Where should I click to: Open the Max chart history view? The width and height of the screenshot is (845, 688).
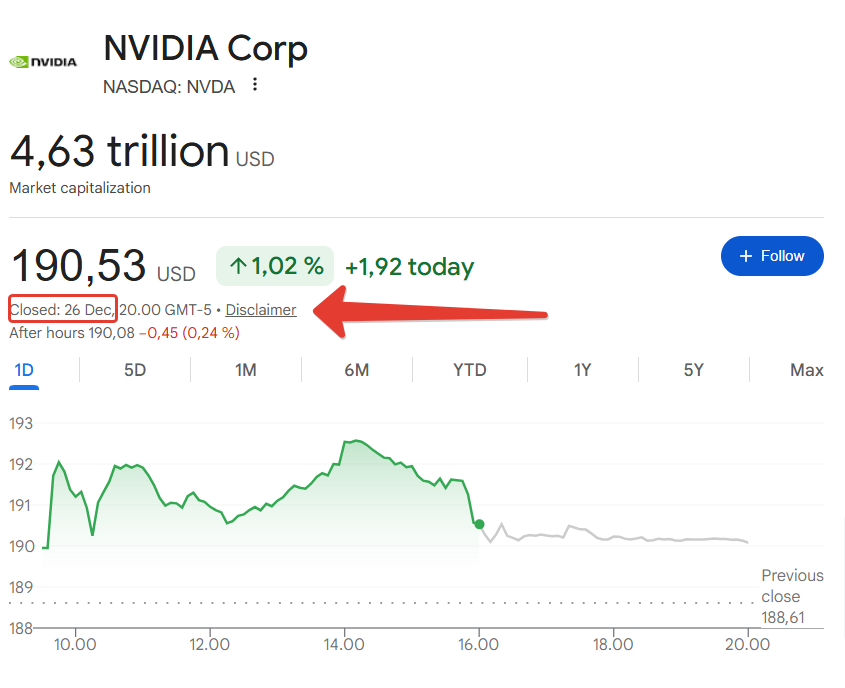click(x=806, y=370)
